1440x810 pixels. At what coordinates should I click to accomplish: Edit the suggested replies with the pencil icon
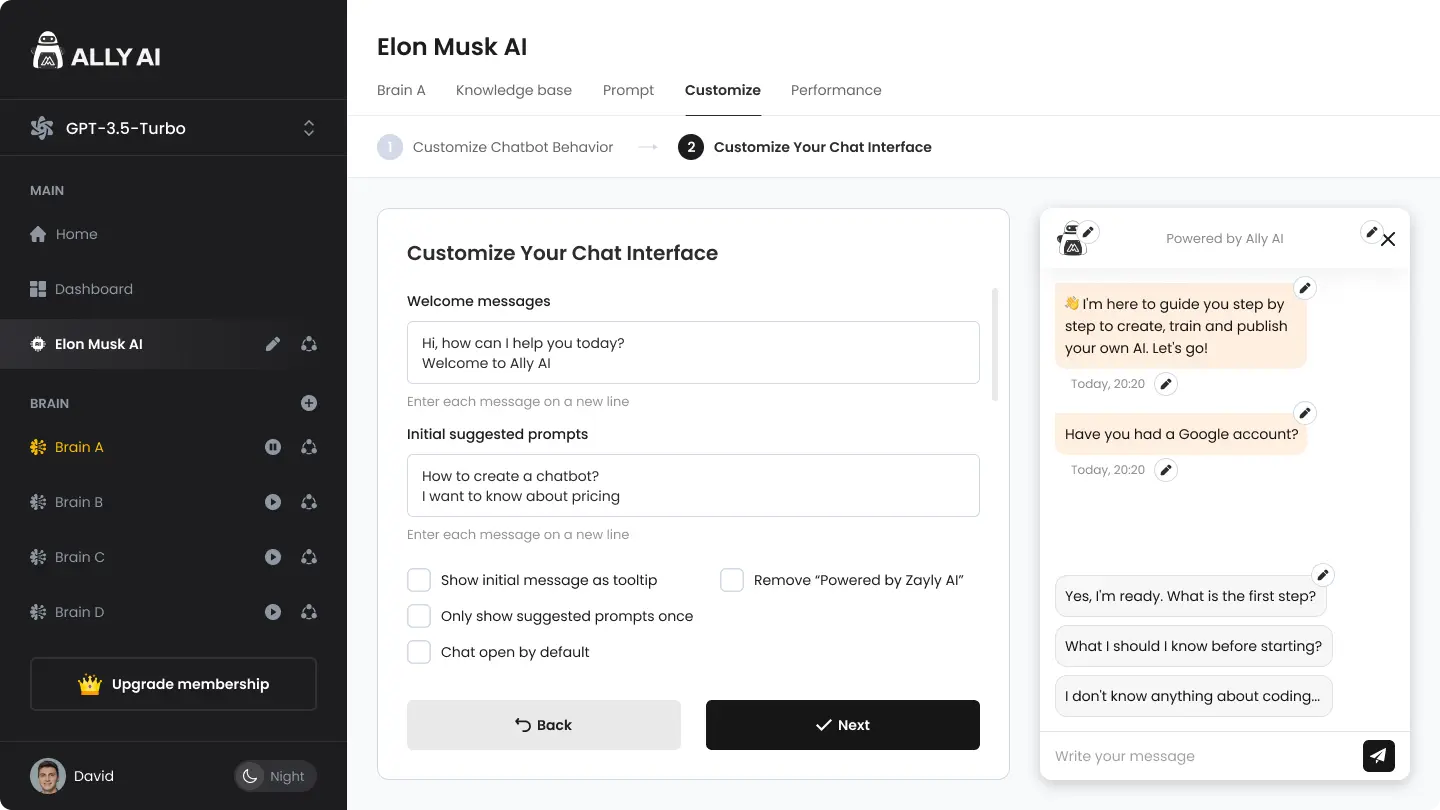(x=1322, y=575)
